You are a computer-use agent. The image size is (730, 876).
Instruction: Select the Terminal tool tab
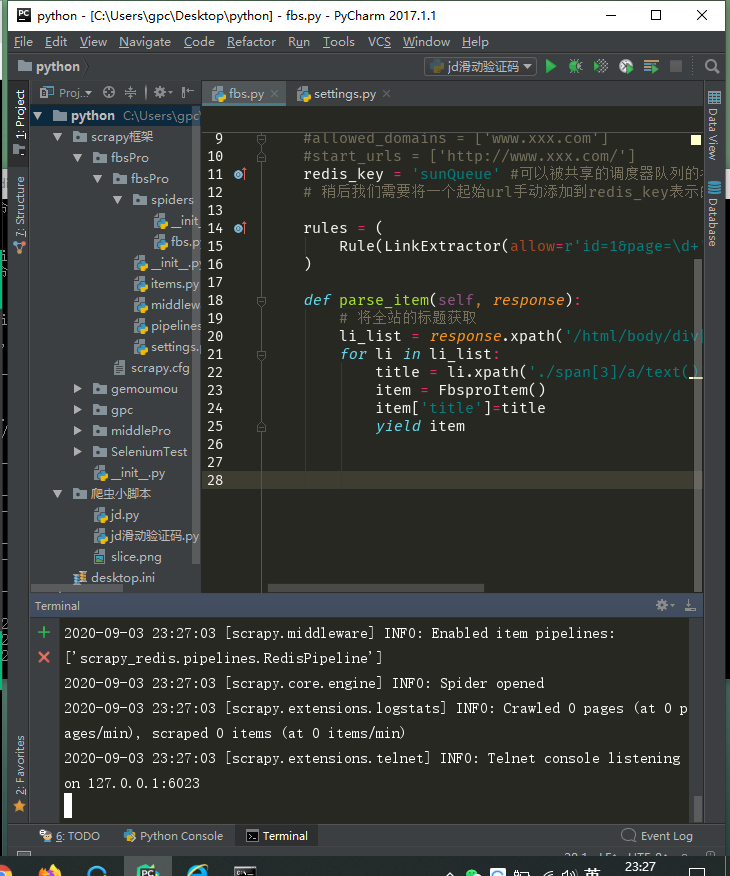tap(278, 836)
